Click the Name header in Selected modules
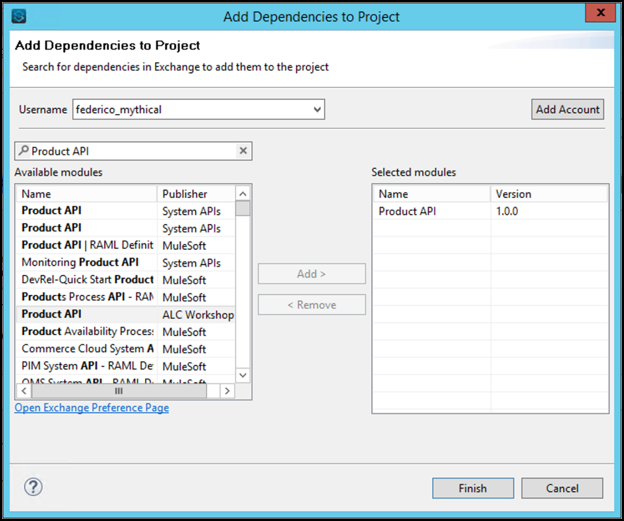Image resolution: width=624 pixels, height=521 pixels. 432,194
